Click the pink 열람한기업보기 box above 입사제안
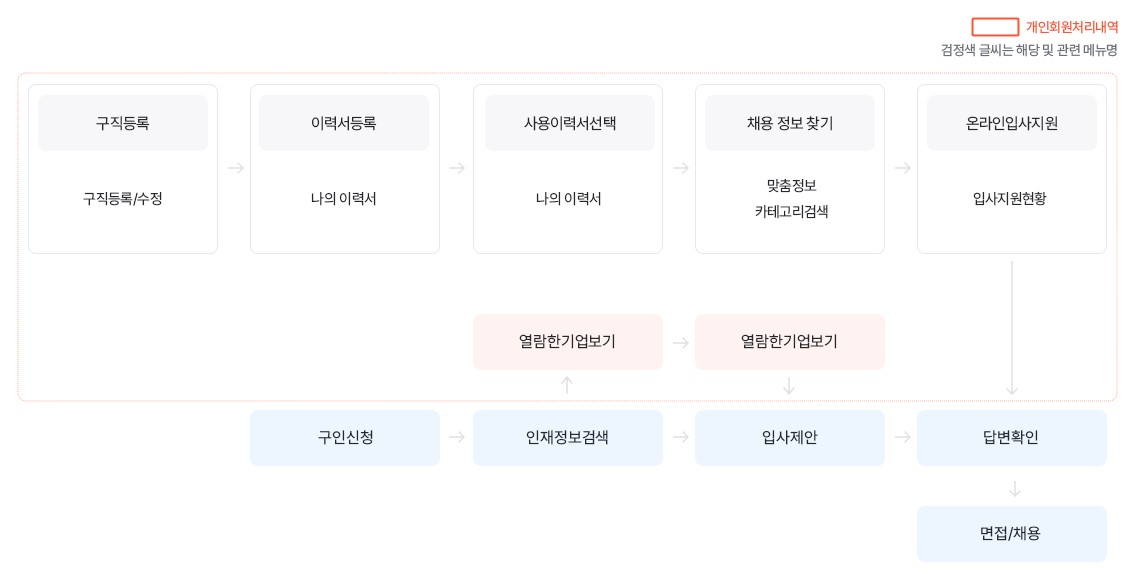This screenshot has height=583, width=1145. pyautogui.click(x=790, y=342)
